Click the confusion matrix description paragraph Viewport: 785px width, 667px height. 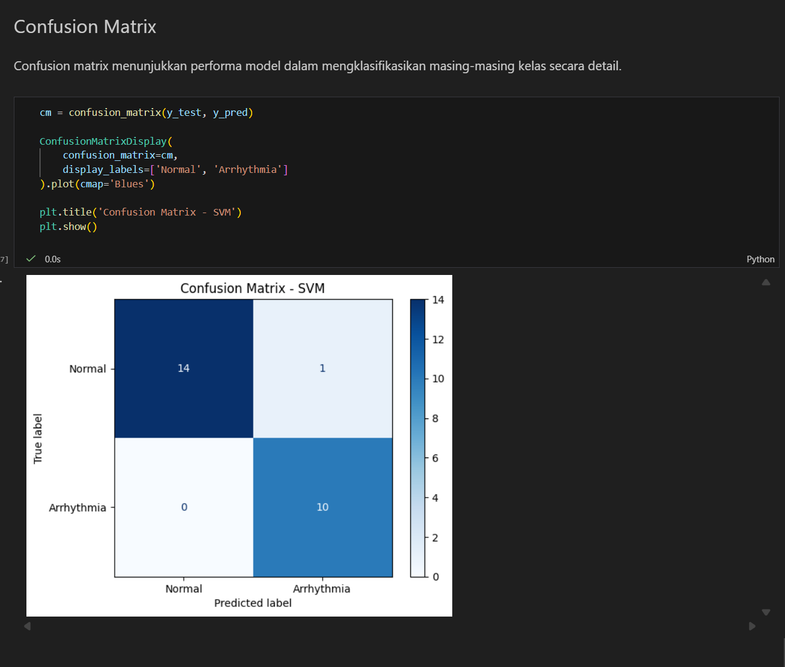point(317,66)
